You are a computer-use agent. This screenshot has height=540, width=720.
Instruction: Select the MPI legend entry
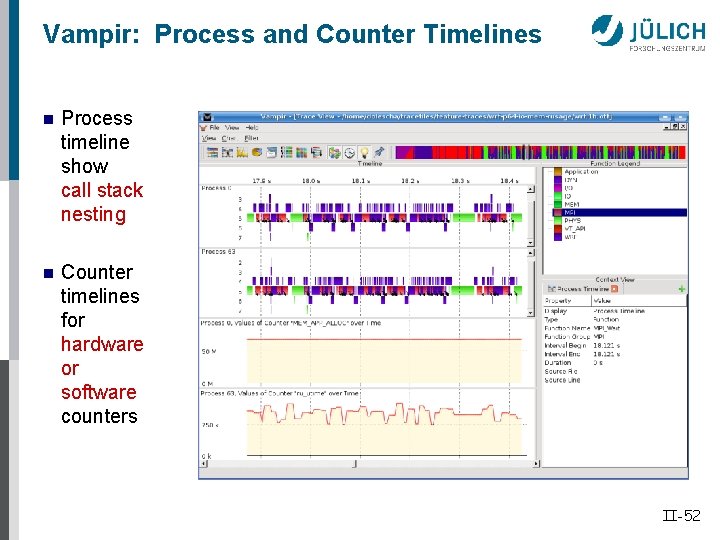[619, 213]
